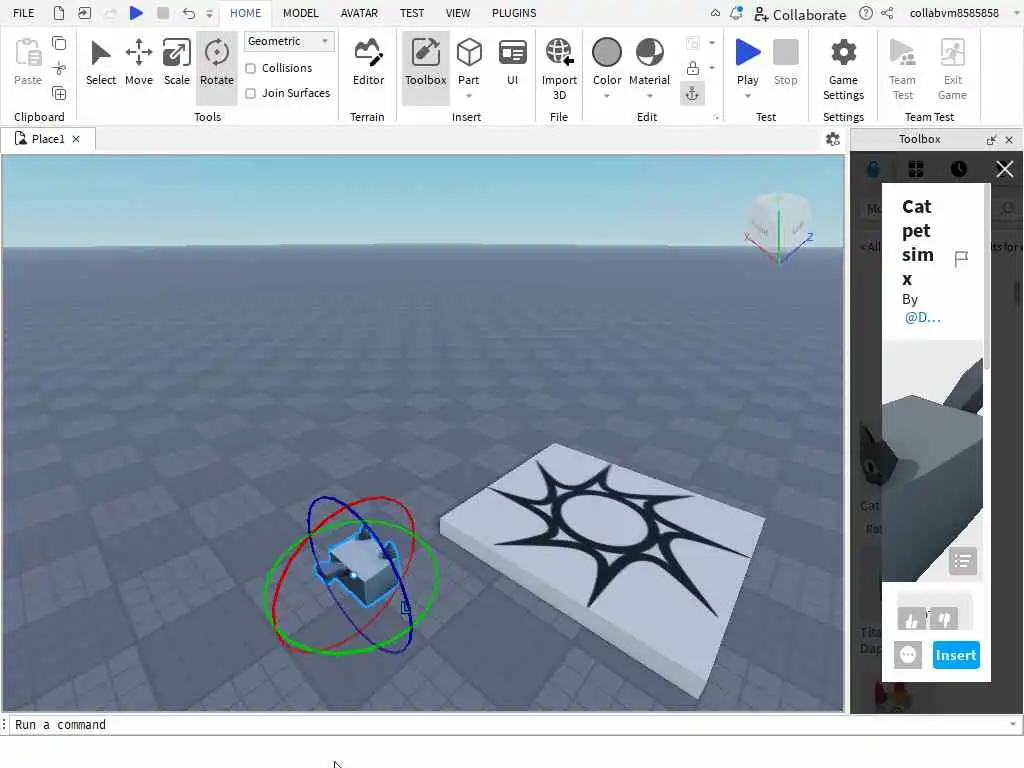Switch to Toolbox Inventory grid tab
The image size is (1024, 768).
pyautogui.click(x=916, y=169)
